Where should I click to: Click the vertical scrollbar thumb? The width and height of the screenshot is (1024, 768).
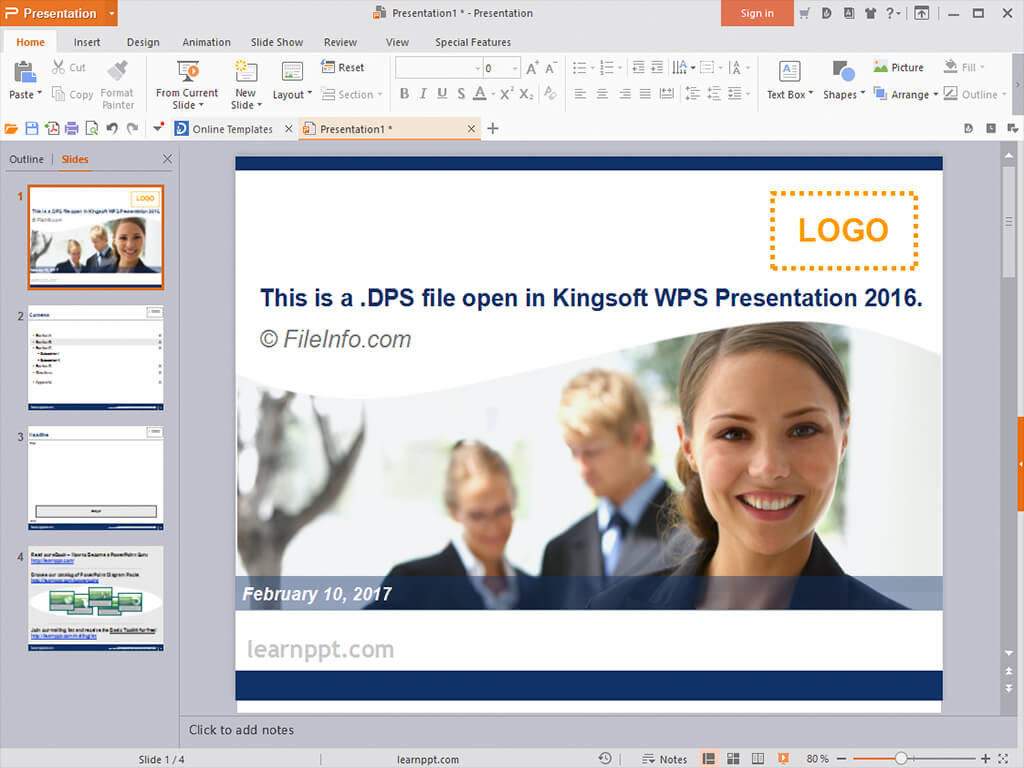(1008, 222)
